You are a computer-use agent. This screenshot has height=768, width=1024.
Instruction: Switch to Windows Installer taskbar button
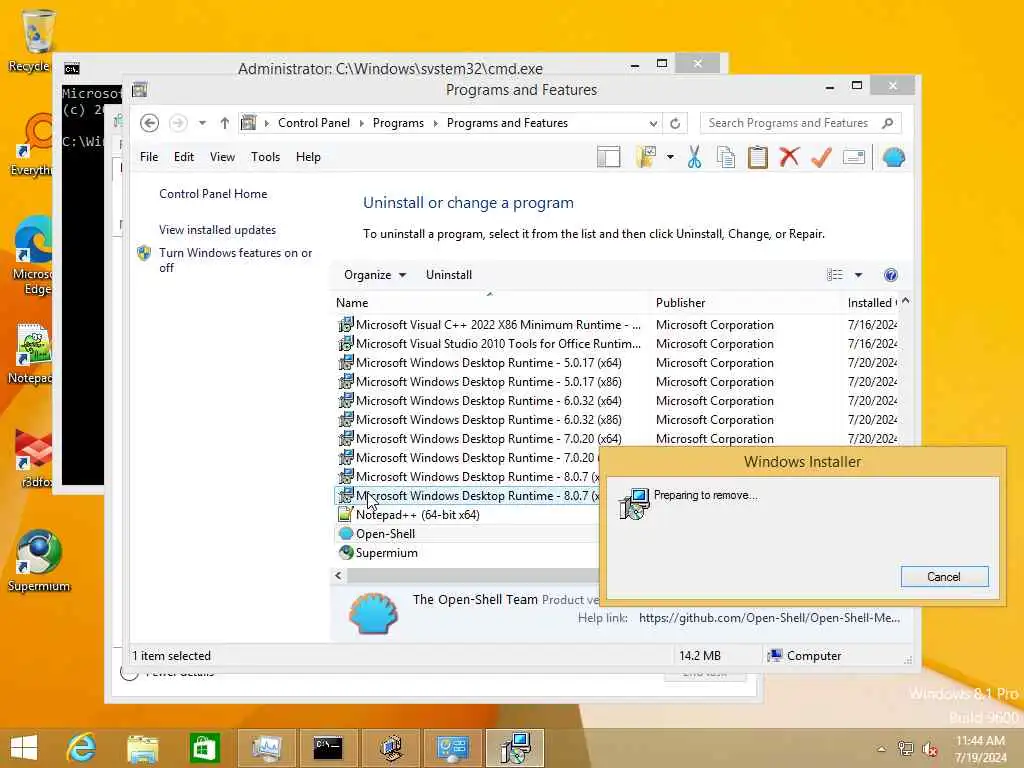pyautogui.click(x=515, y=748)
